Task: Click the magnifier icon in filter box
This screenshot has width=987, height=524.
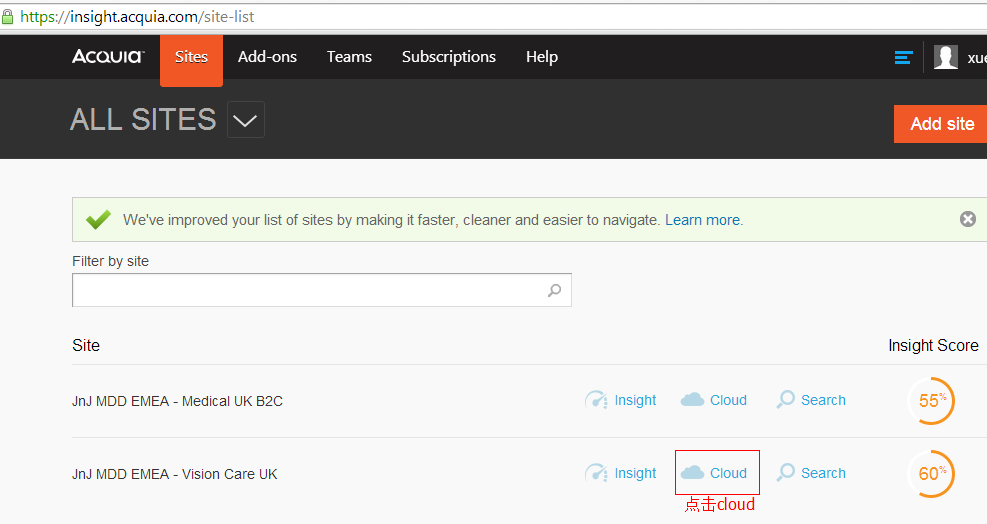Action: [x=554, y=290]
